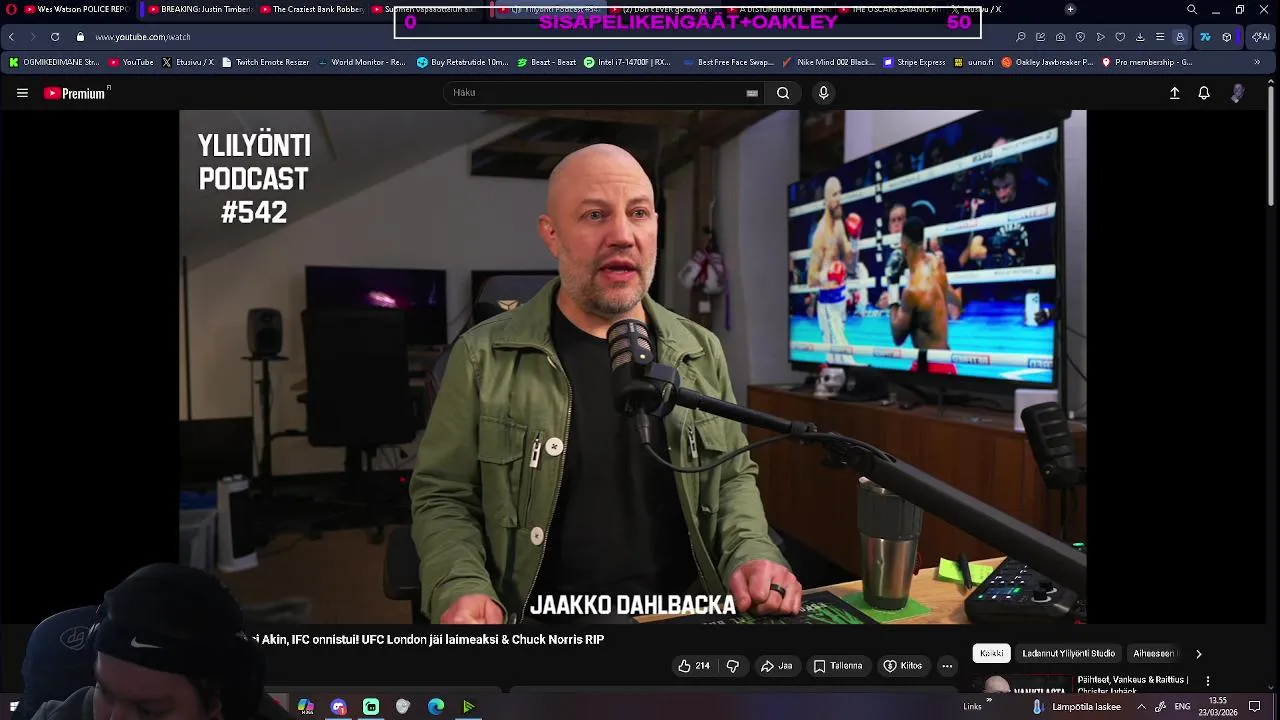Open Best Free Face Swap bookmark

[x=728, y=62]
